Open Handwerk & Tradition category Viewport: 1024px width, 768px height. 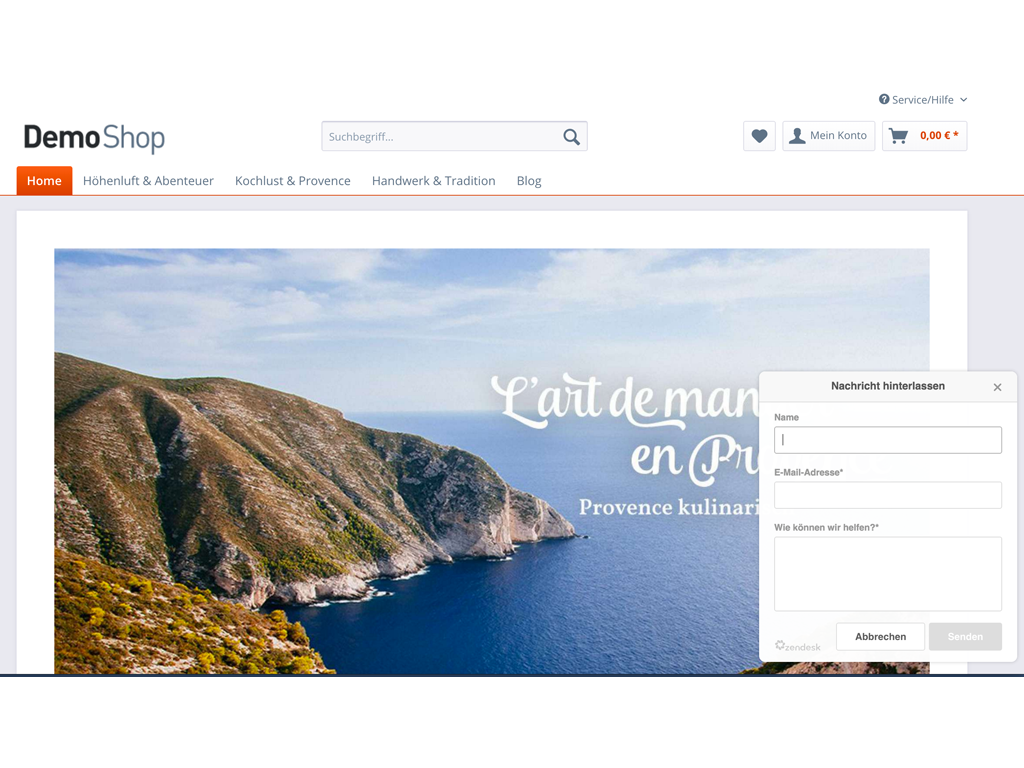[433, 181]
